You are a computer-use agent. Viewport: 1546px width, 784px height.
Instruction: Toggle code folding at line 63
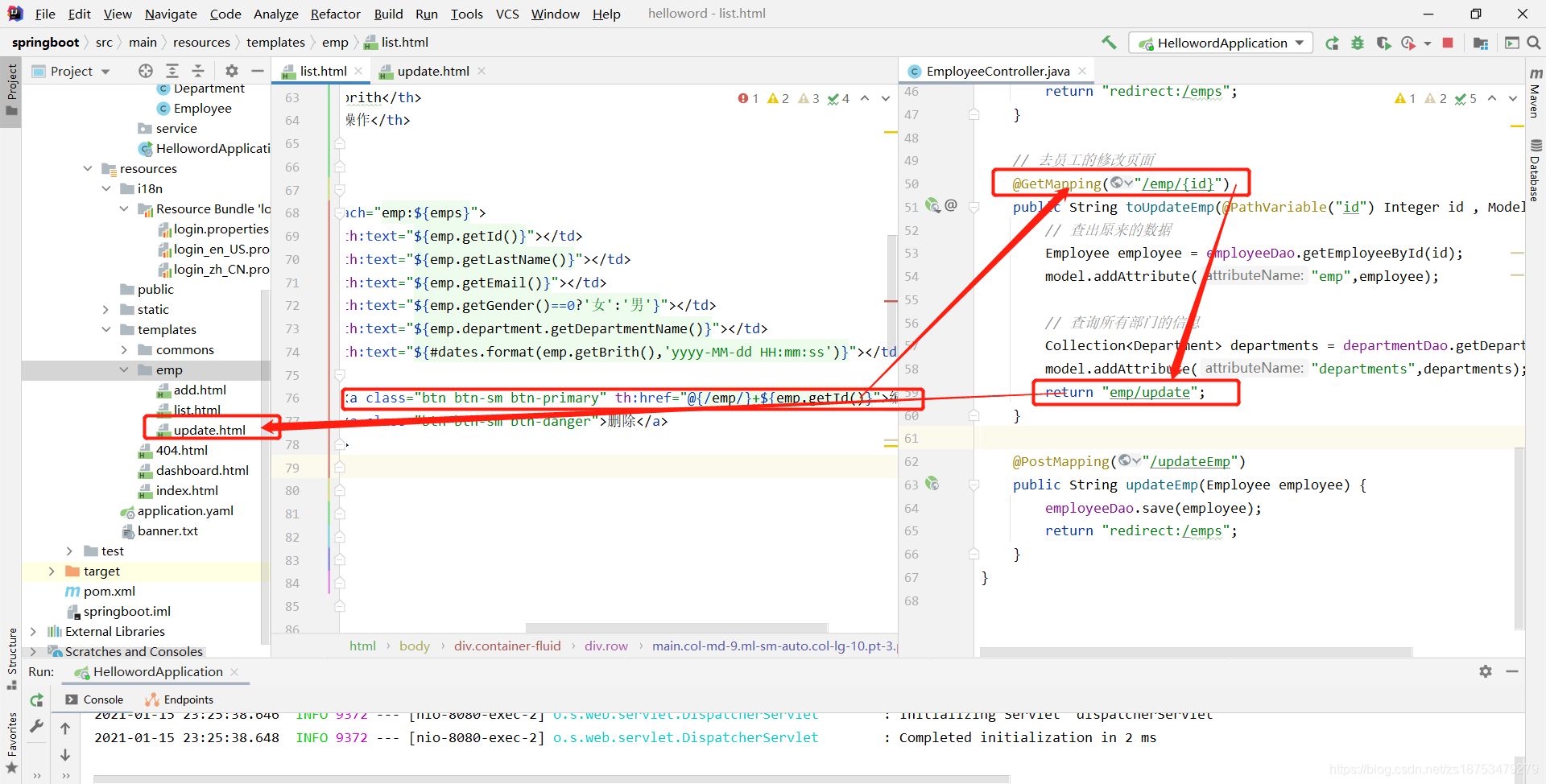[973, 485]
